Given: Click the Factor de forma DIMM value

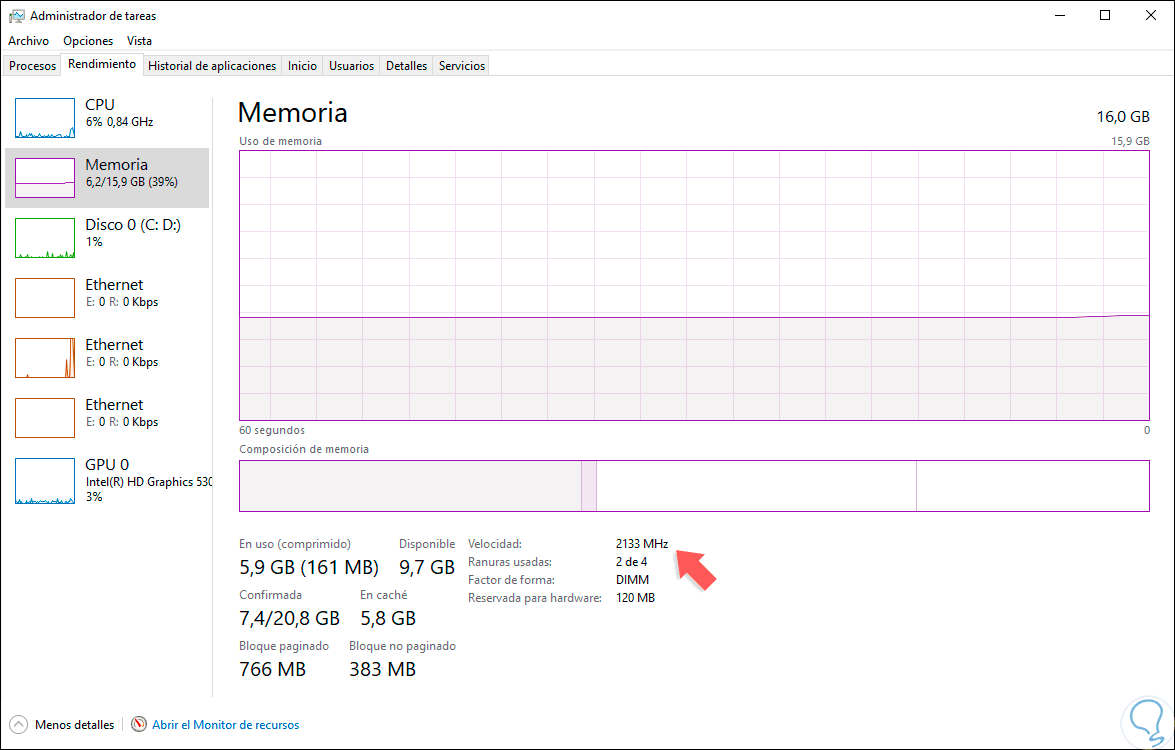Looking at the screenshot, I should pos(632,580).
